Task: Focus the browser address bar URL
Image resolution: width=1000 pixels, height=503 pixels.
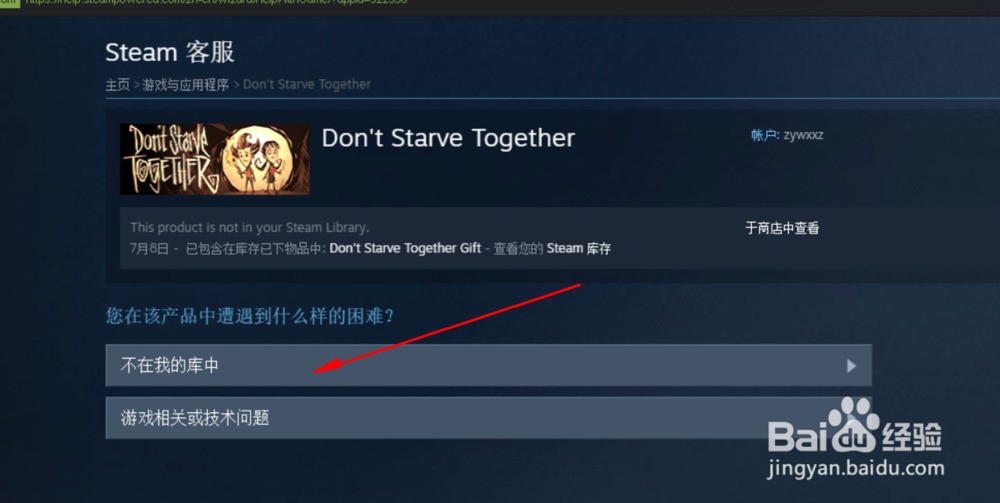Action: [216, 2]
